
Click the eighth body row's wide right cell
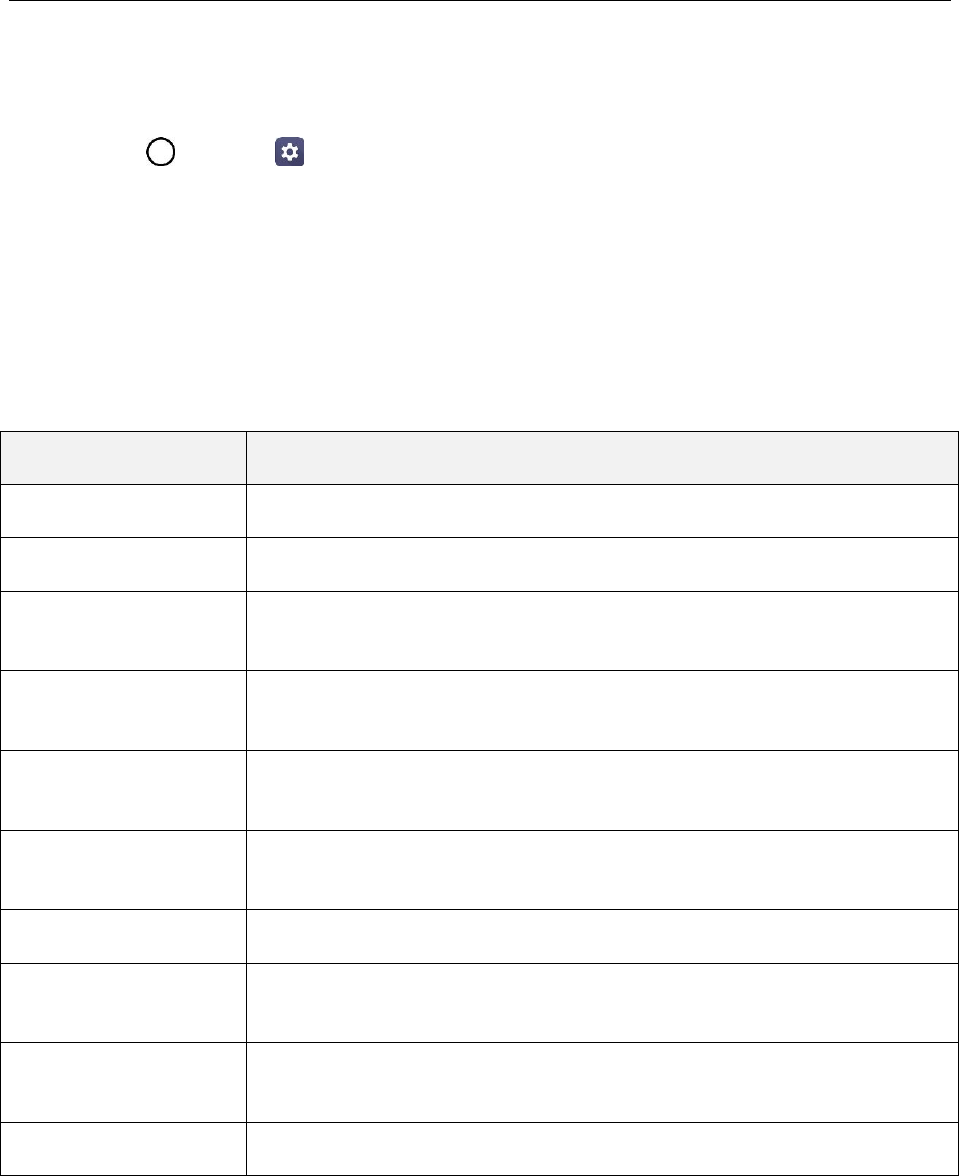(x=603, y=1003)
